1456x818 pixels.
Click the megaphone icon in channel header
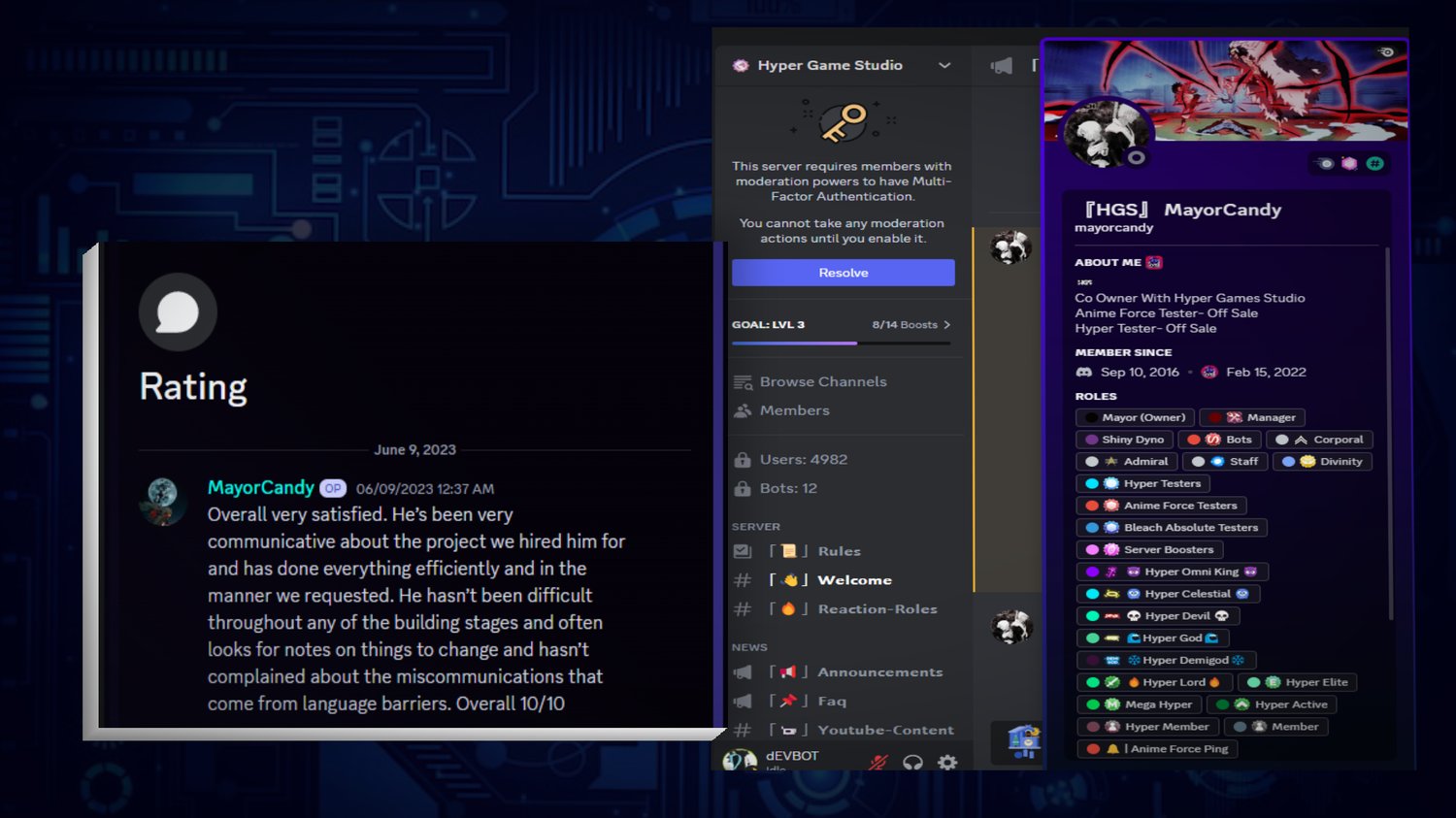click(1001, 65)
